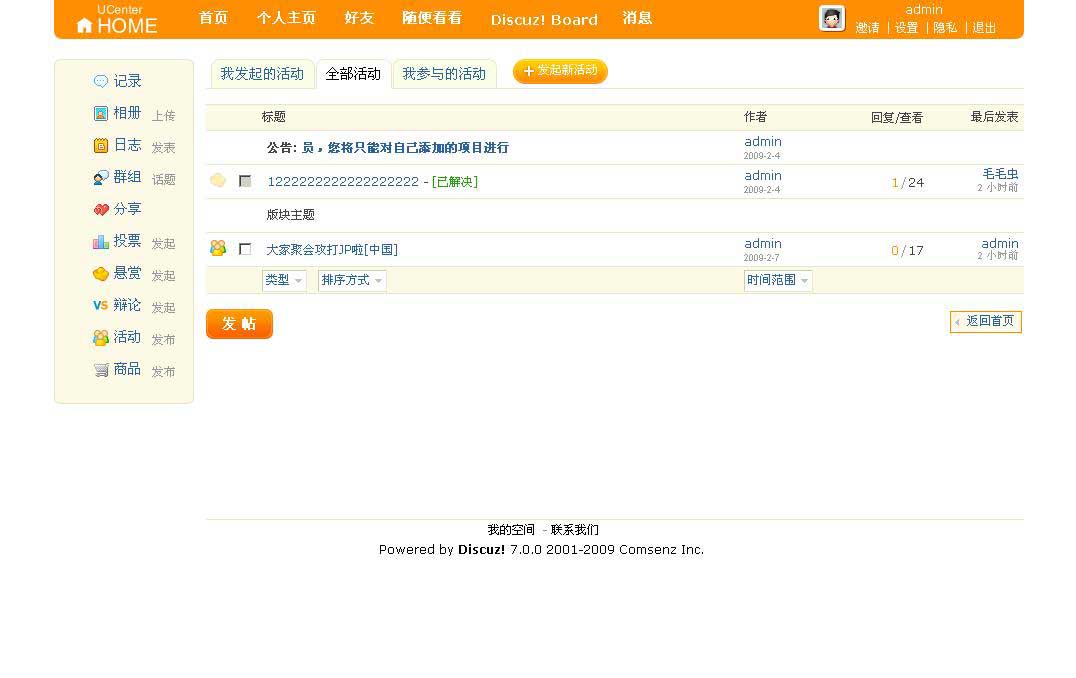The width and height of the screenshot is (1076, 678).
Task: Click the 日志 journal icon
Action: 100,145
